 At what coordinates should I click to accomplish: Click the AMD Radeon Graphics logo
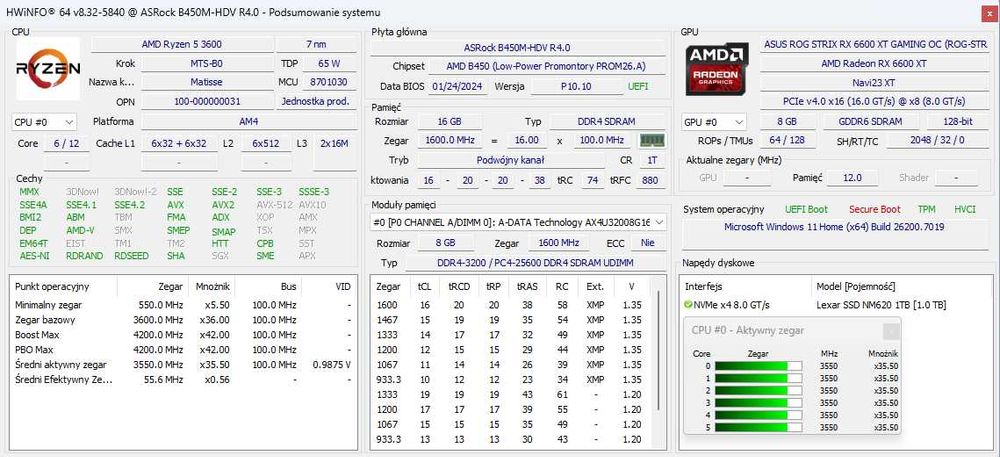717,69
